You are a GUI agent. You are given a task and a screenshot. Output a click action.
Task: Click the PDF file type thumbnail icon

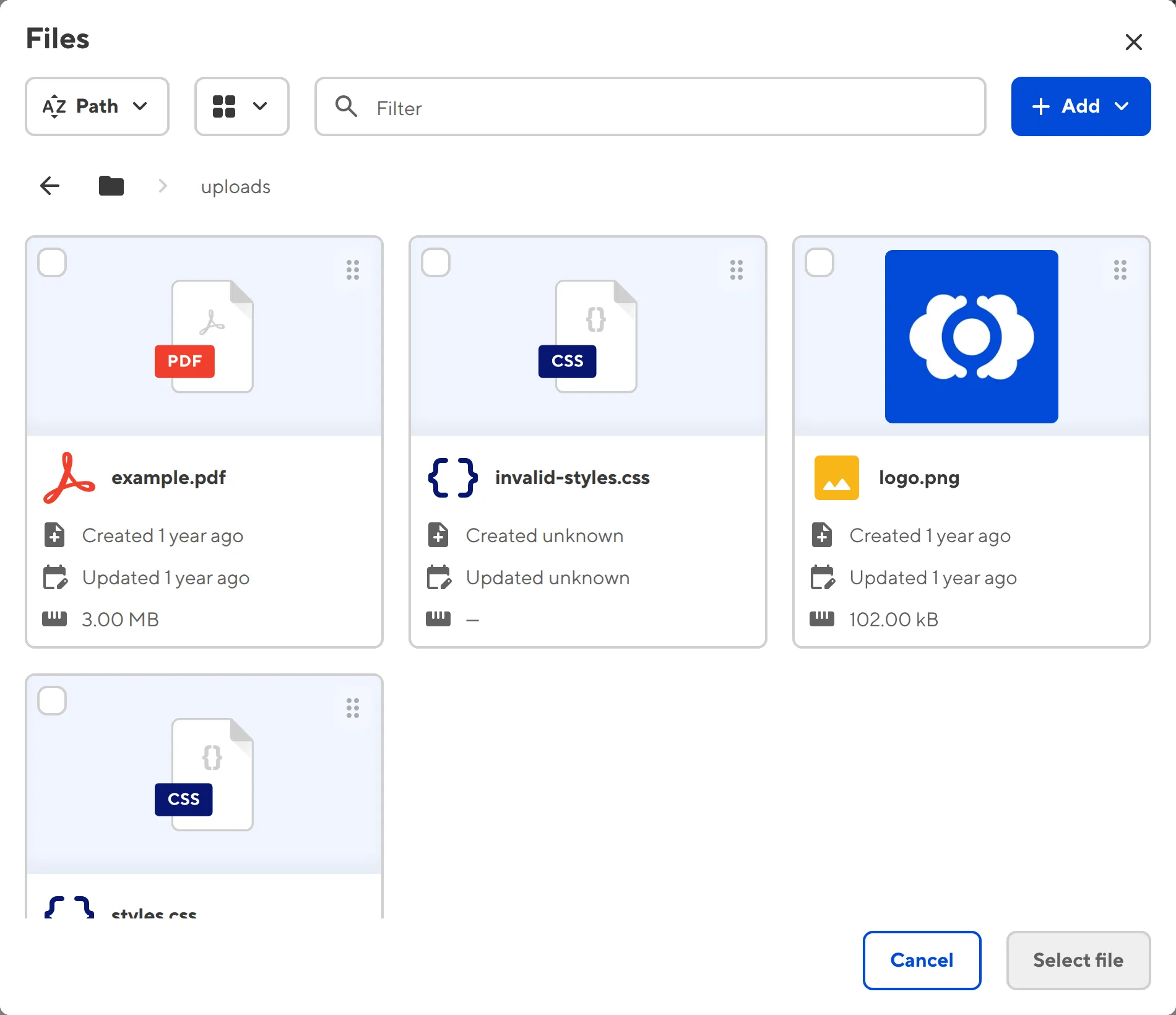click(204, 337)
